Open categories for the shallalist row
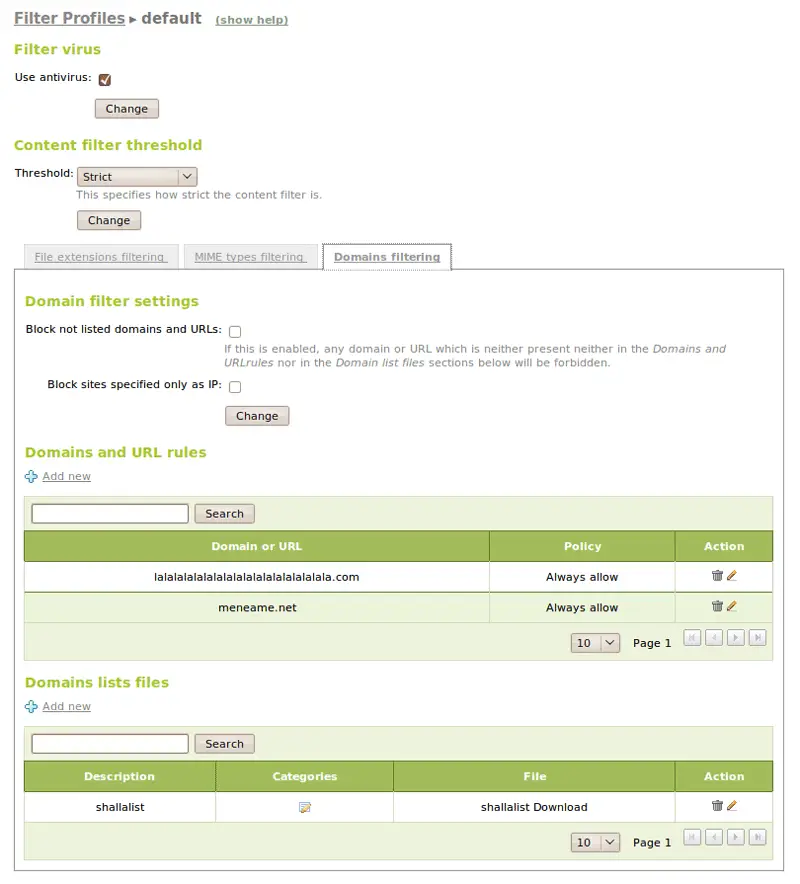Viewport: 800px width, 884px height. click(x=304, y=807)
